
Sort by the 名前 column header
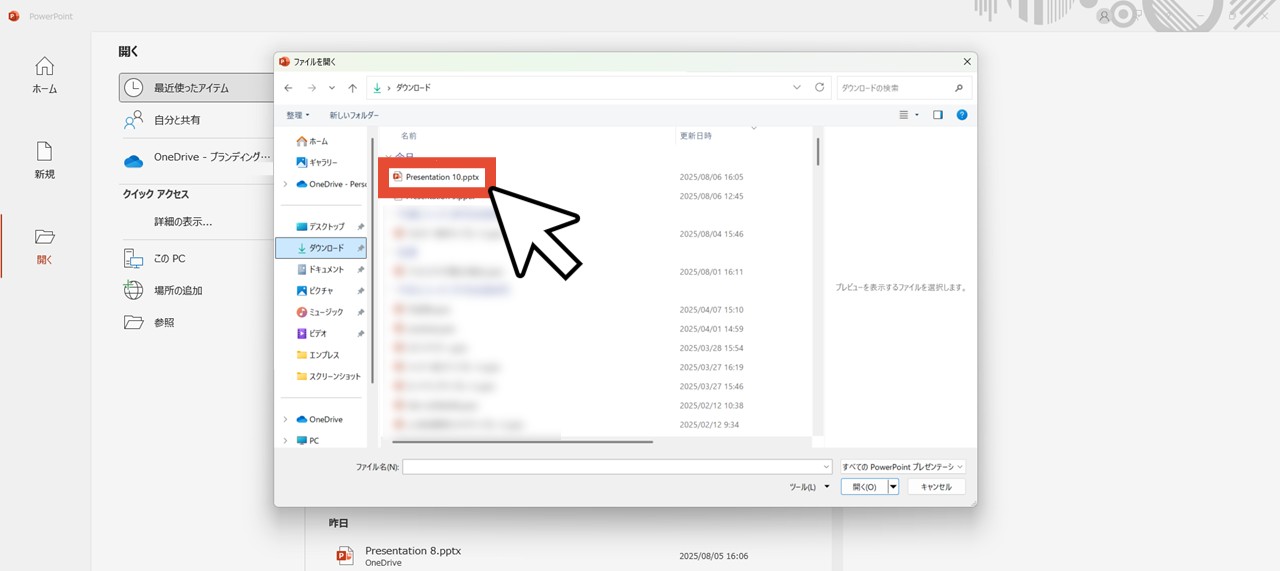click(409, 135)
